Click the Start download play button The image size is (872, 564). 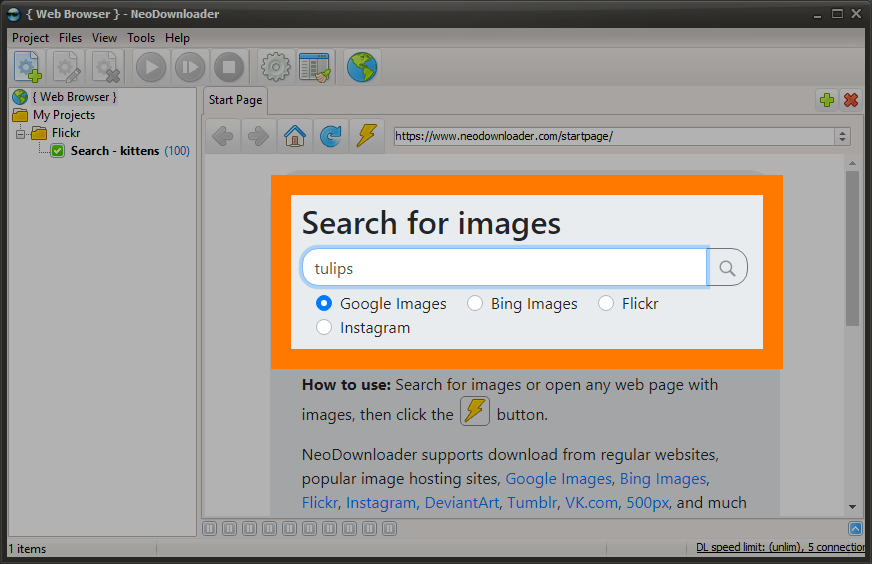point(151,67)
